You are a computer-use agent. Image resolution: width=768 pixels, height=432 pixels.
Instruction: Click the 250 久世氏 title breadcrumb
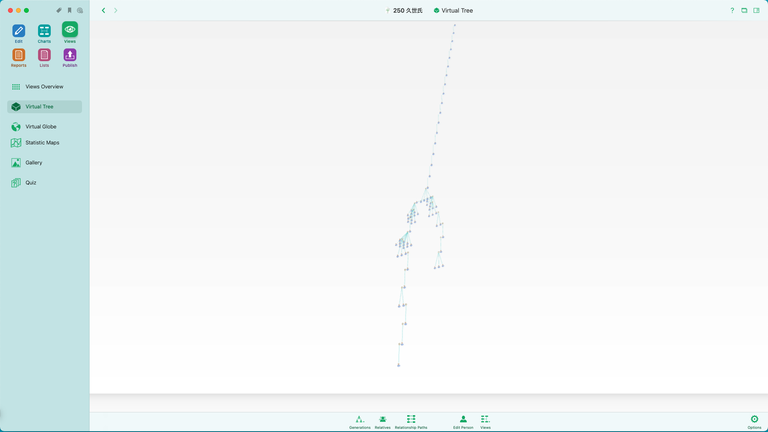404,10
